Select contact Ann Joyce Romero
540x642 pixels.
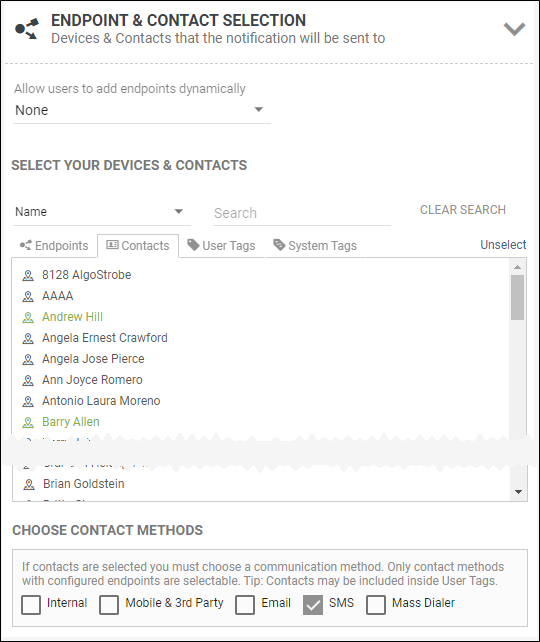point(93,380)
